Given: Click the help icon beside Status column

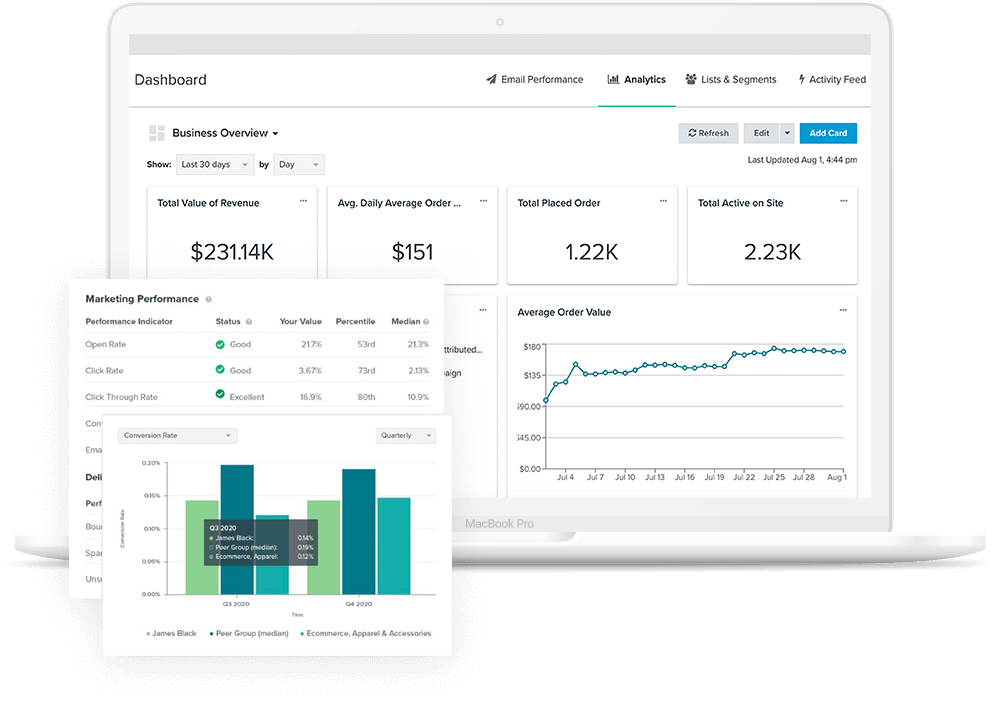Looking at the screenshot, I should click(249, 321).
